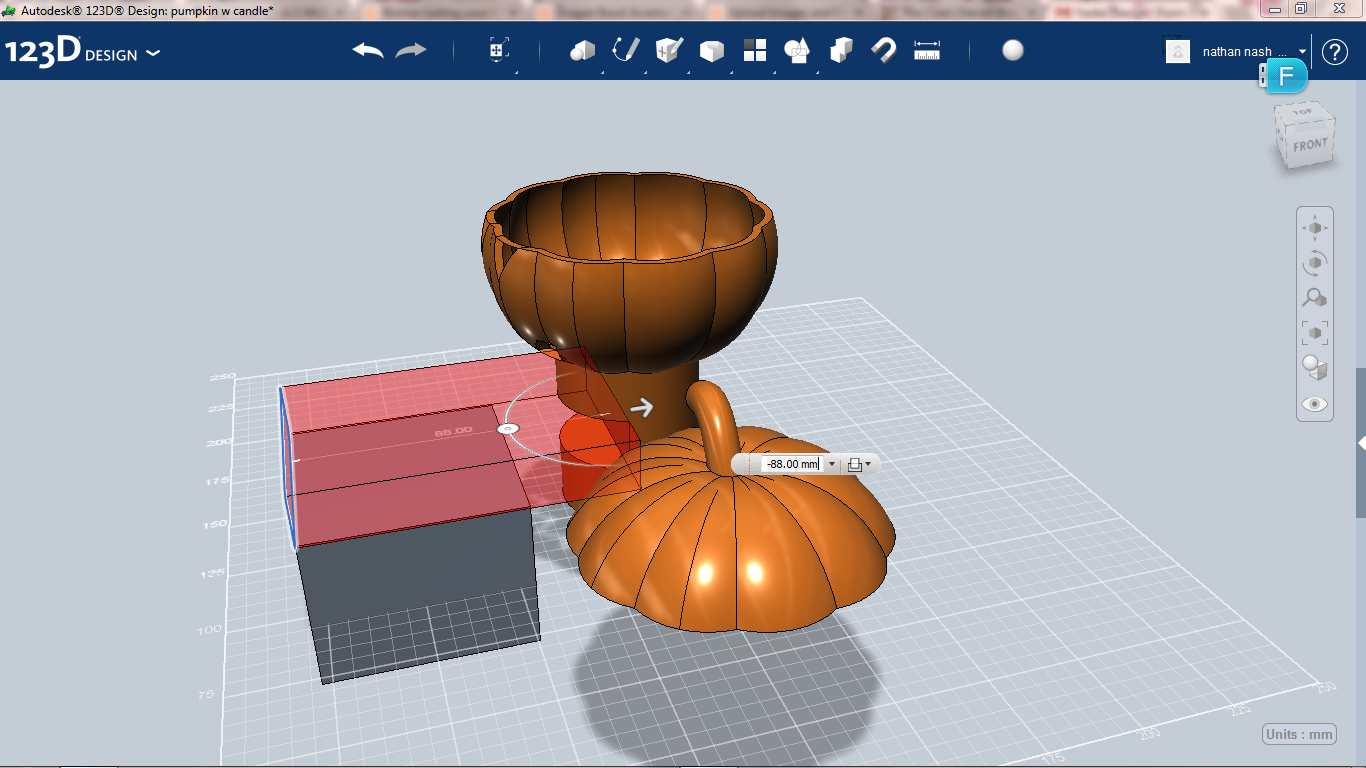Viewport: 1366px width, 768px height.
Task: Click the 123D Design logo
Action: tap(71, 51)
